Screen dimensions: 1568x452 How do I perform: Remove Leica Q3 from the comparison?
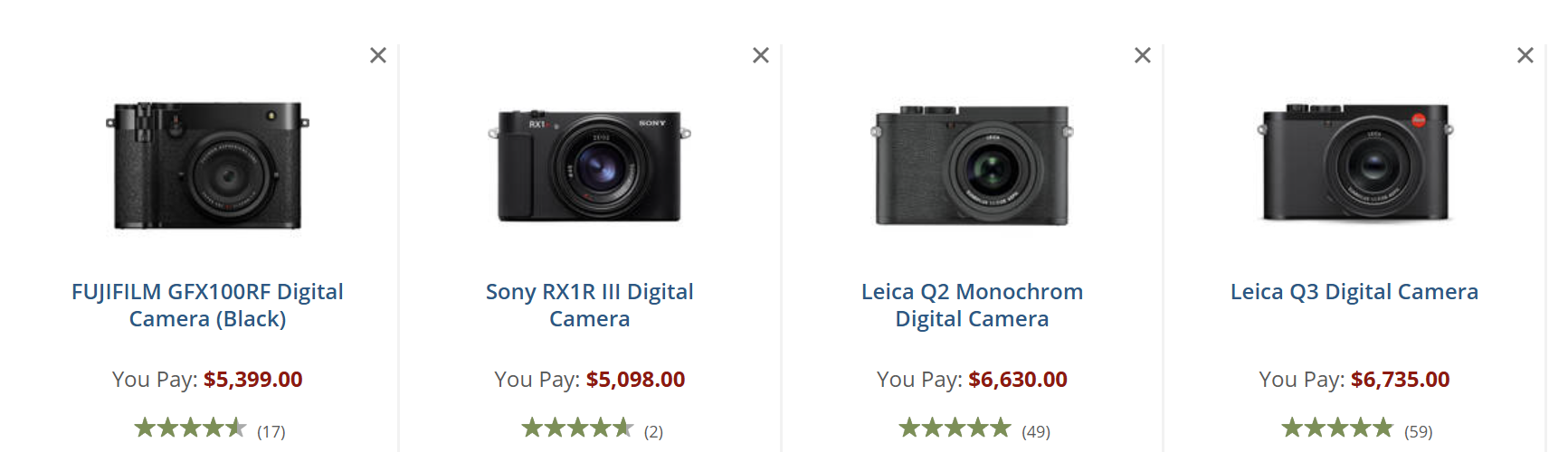pyautogui.click(x=1525, y=56)
